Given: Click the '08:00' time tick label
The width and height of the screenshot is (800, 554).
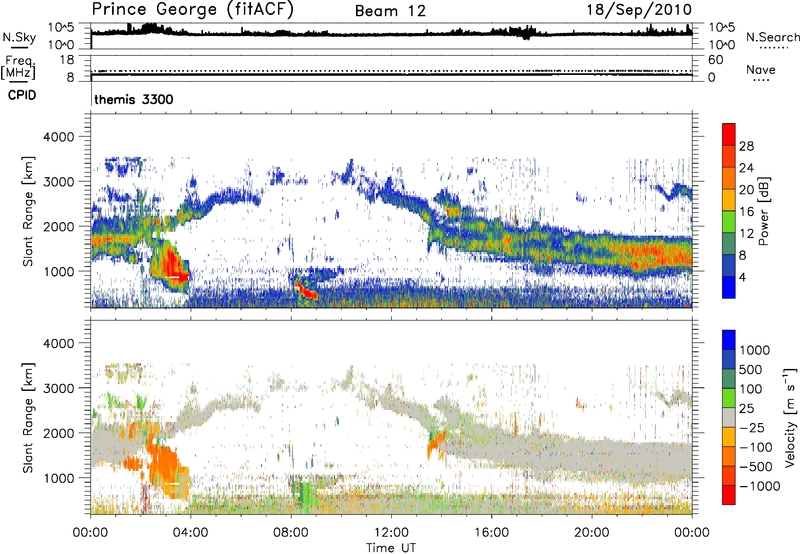Looking at the screenshot, I should click(291, 533).
